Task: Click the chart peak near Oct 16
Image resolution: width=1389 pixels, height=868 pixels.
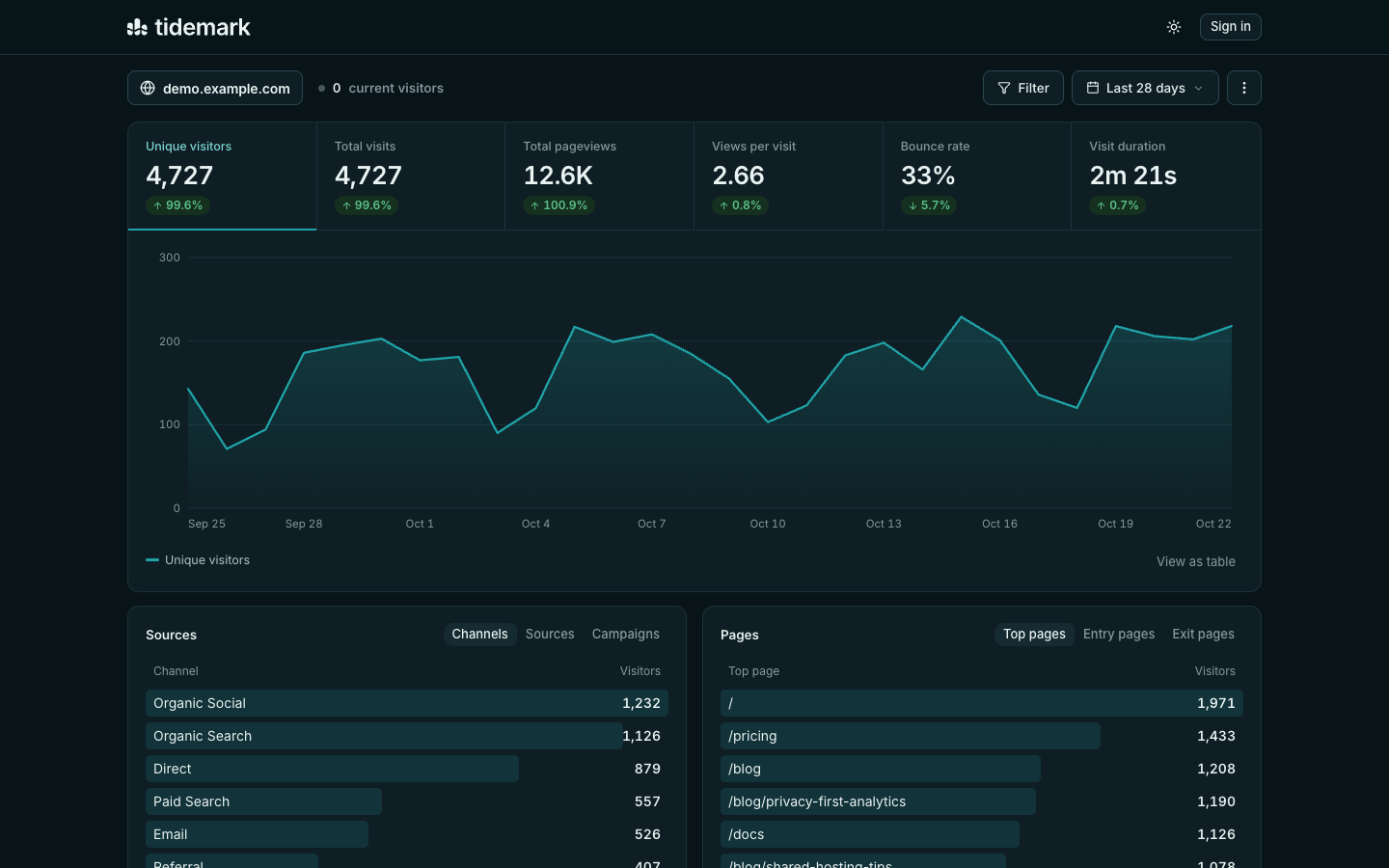Action: 961,317
